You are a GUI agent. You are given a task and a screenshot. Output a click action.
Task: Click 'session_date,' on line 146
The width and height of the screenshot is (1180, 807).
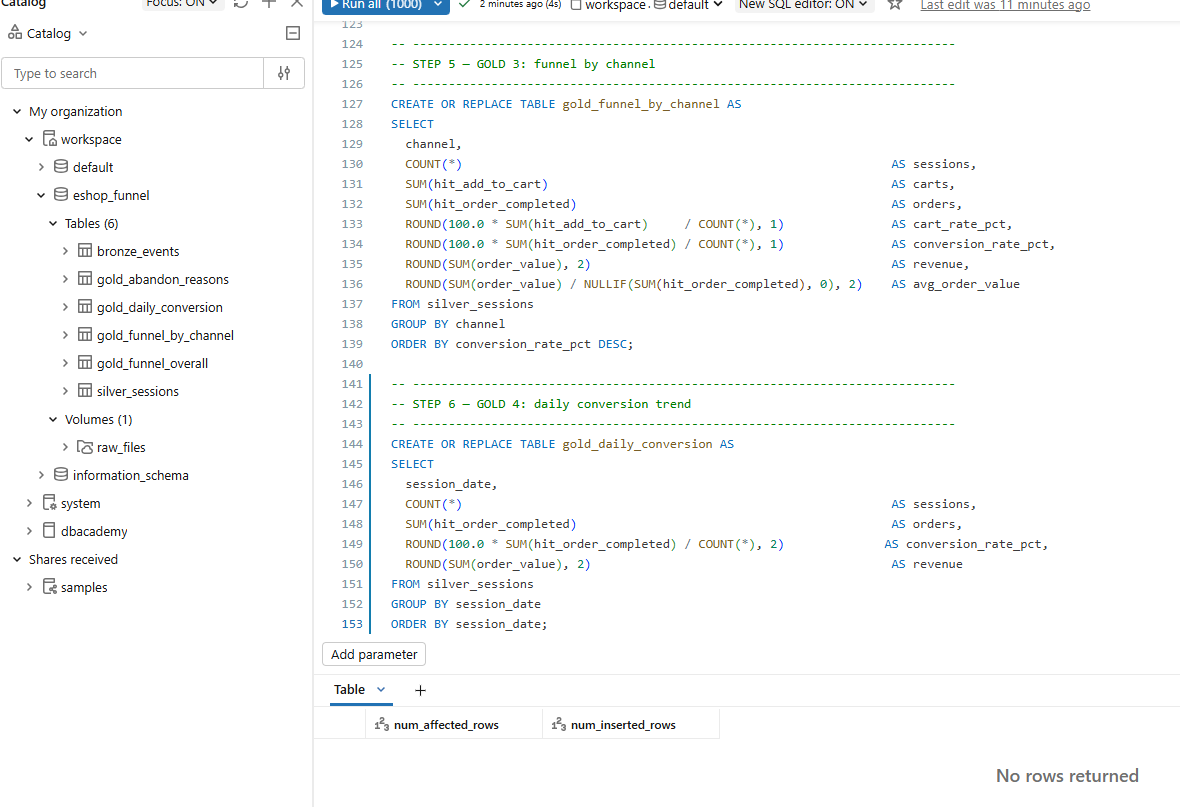point(452,484)
